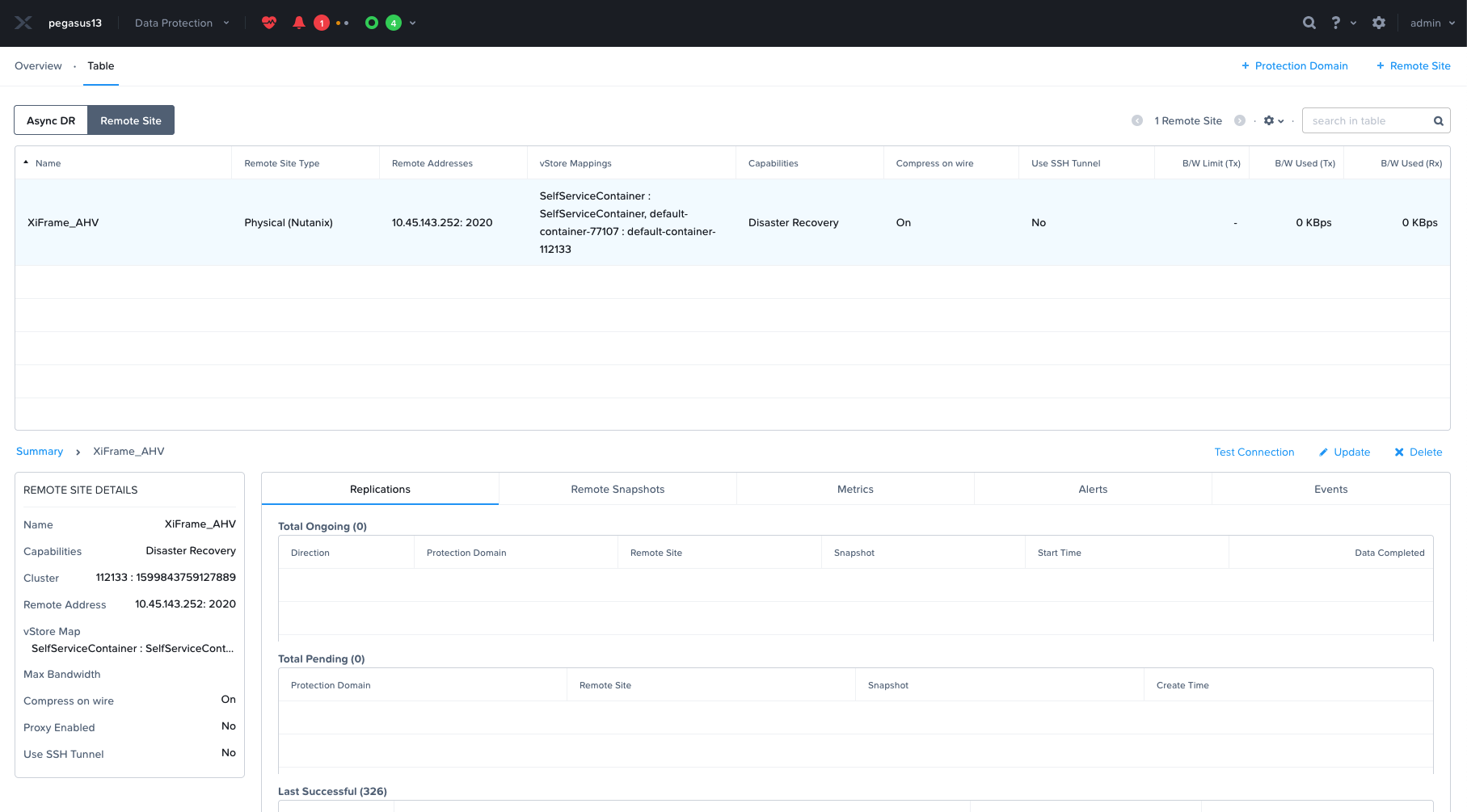Click the search in table field
The image size is (1467, 812).
point(1366,120)
